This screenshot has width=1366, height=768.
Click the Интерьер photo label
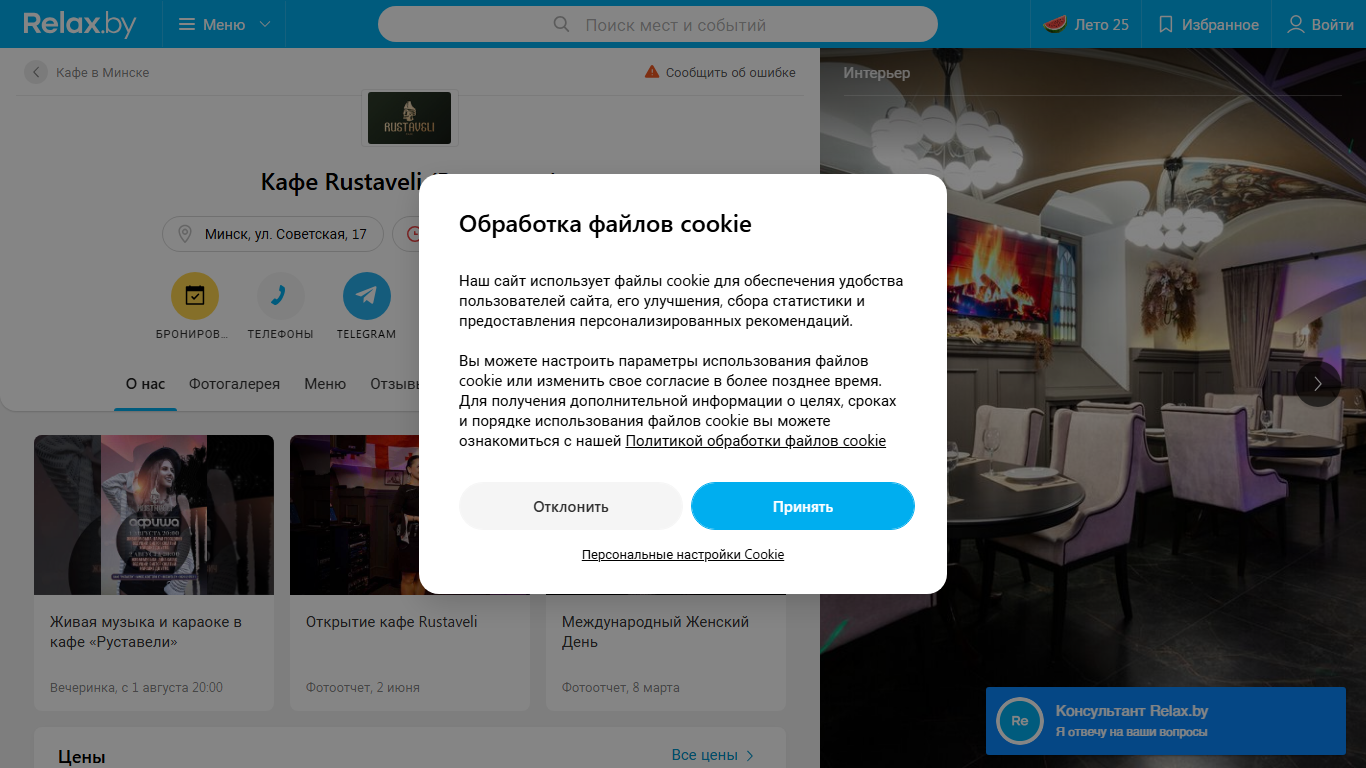[877, 73]
